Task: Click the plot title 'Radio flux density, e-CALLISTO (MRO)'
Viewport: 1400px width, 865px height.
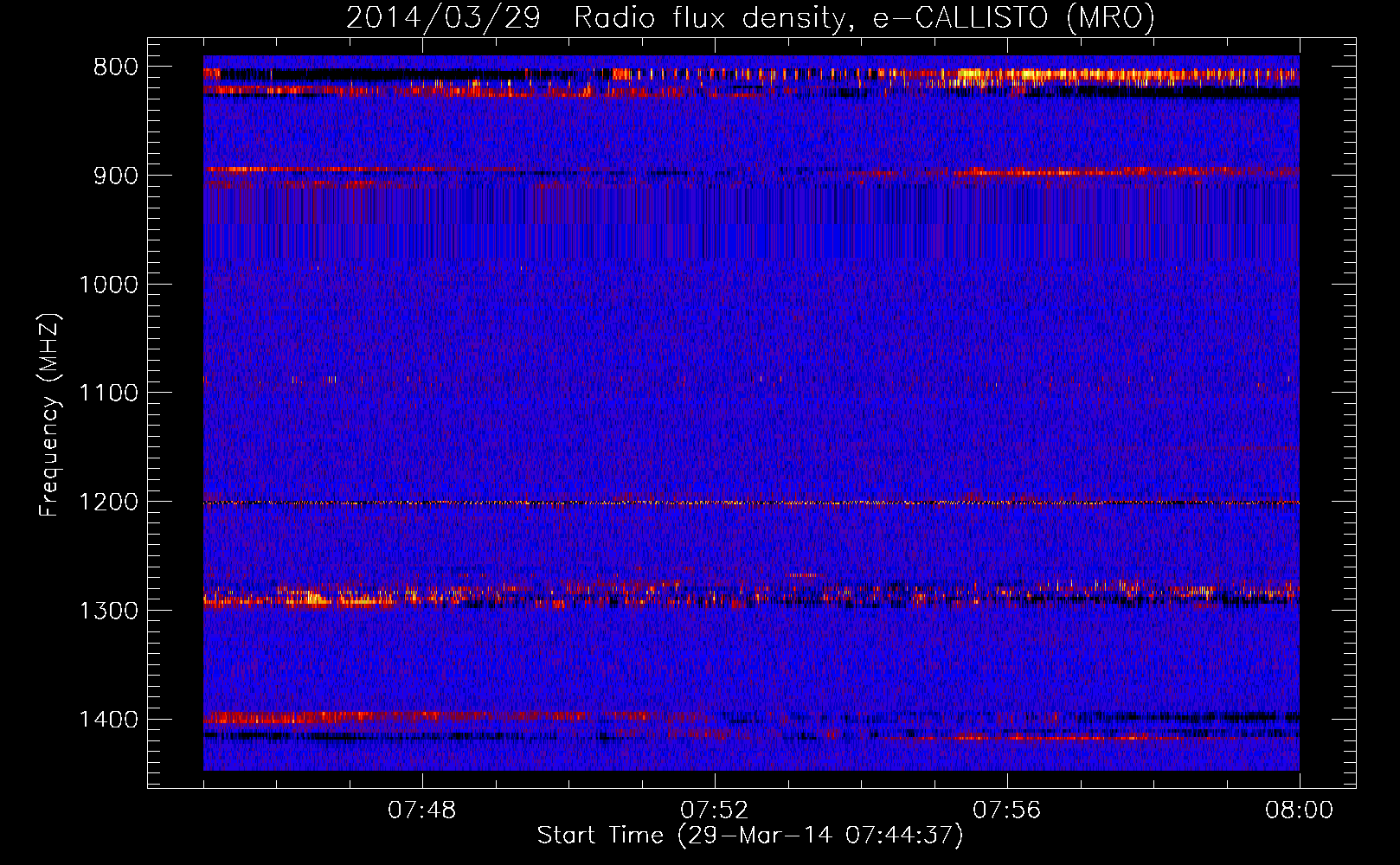Action: tap(864, 17)
